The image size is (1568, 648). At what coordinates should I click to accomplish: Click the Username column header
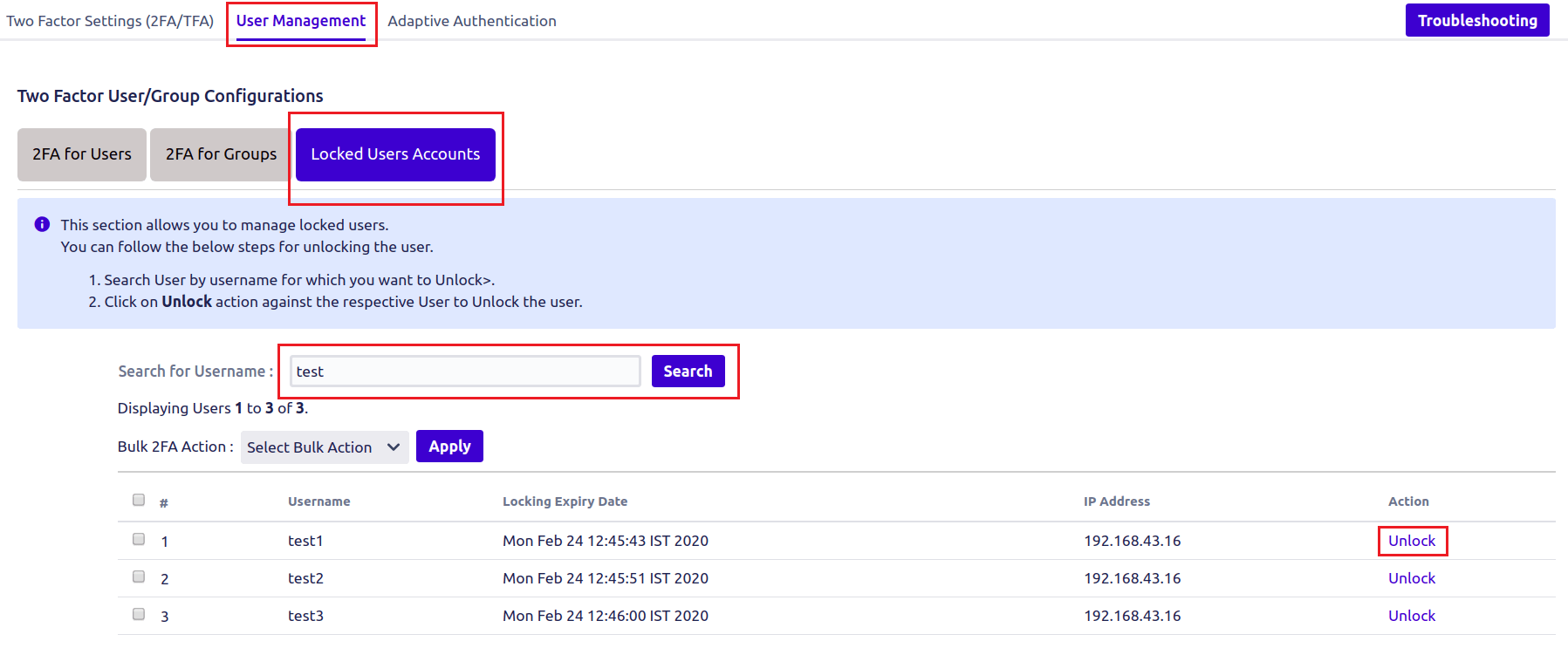click(318, 501)
